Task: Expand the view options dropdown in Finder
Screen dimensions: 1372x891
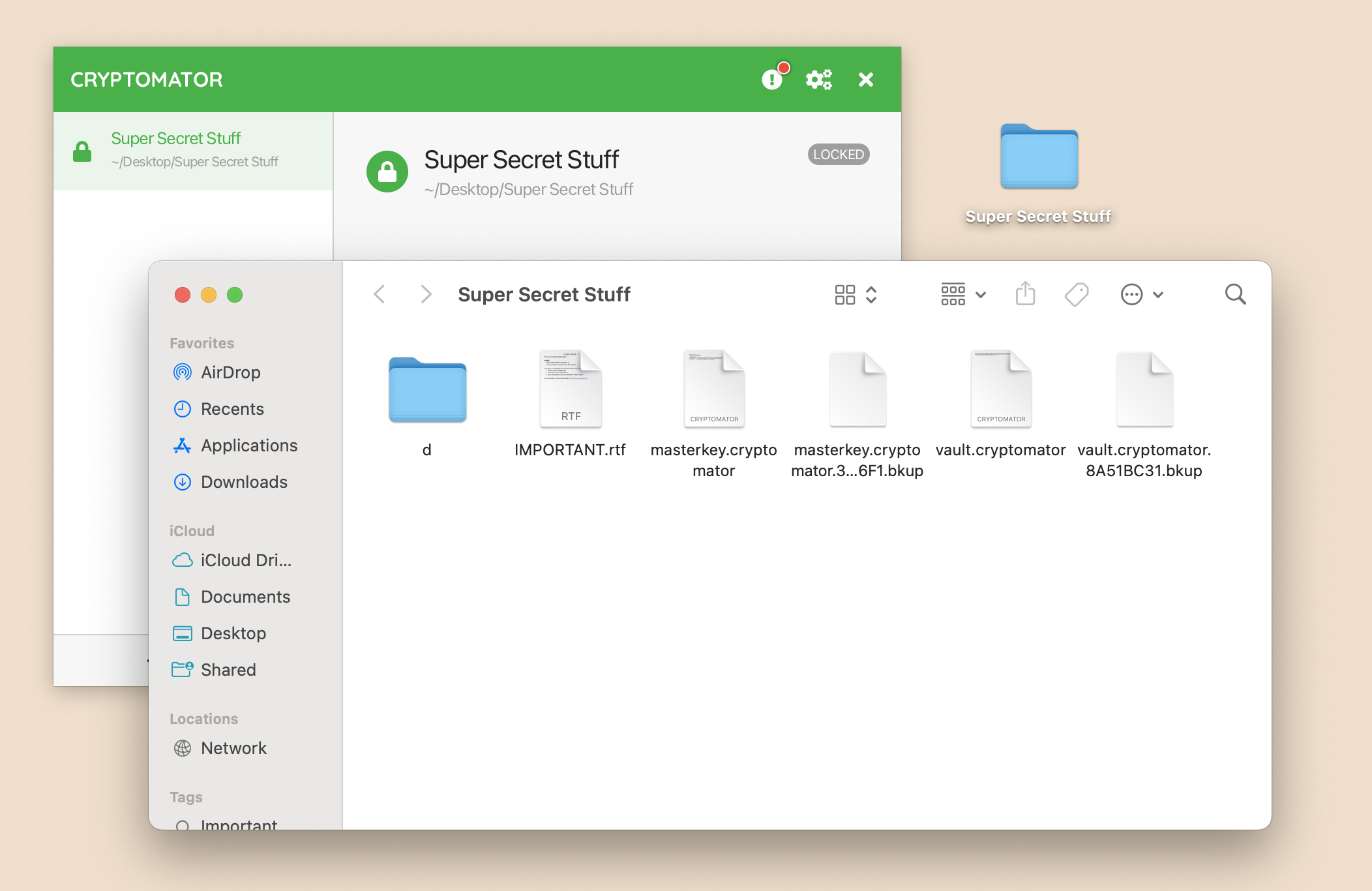Action: pyautogui.click(x=960, y=294)
